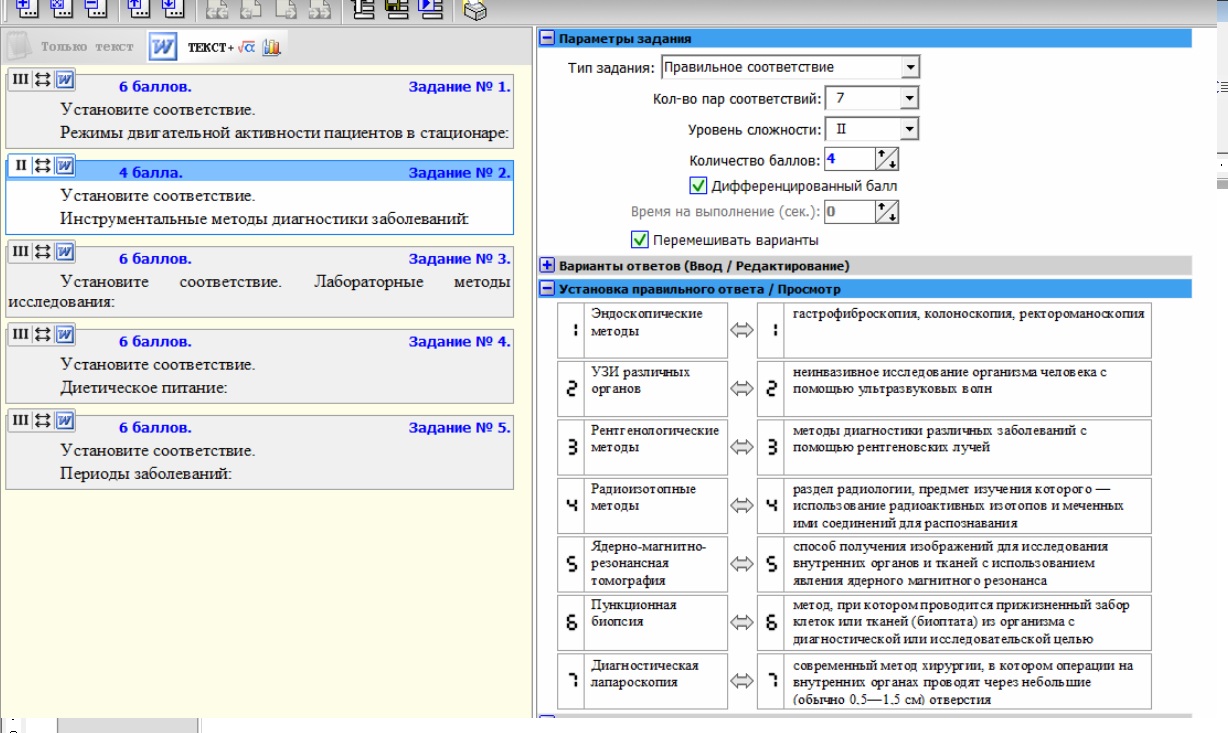
Task: Open the Кол-во пар соответствий dropdown
Action: tap(908, 98)
